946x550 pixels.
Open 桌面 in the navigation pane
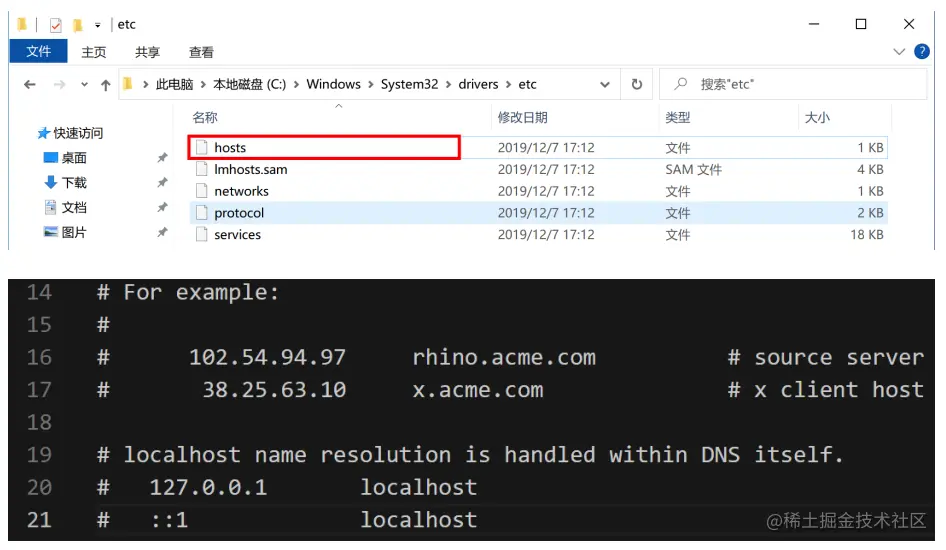point(66,158)
